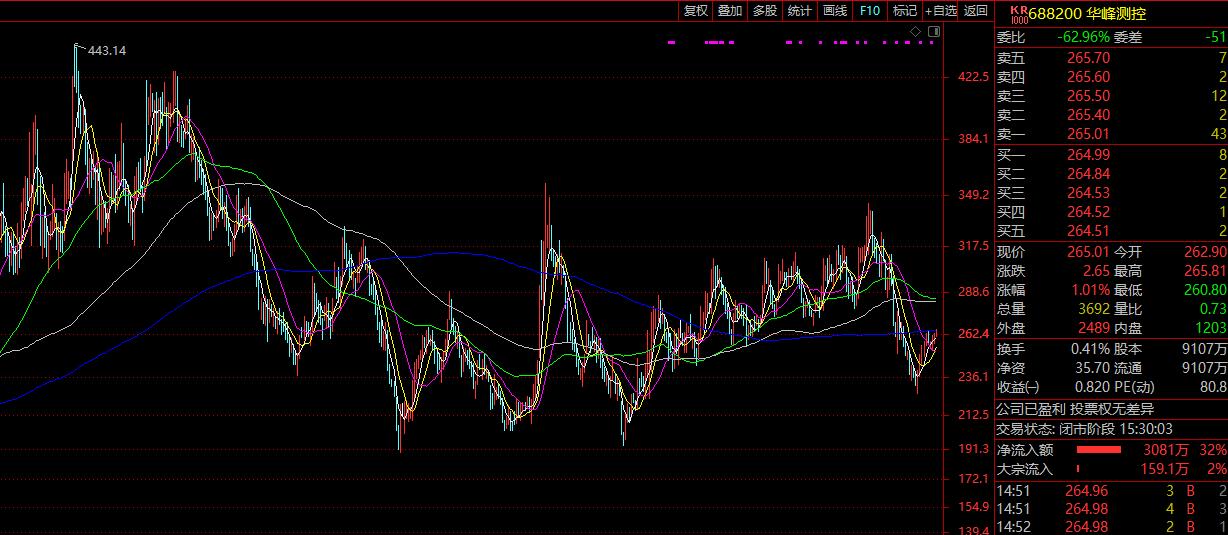Select the 买一 264.99 bid quote row
The image size is (1228, 535).
[x=1111, y=154]
